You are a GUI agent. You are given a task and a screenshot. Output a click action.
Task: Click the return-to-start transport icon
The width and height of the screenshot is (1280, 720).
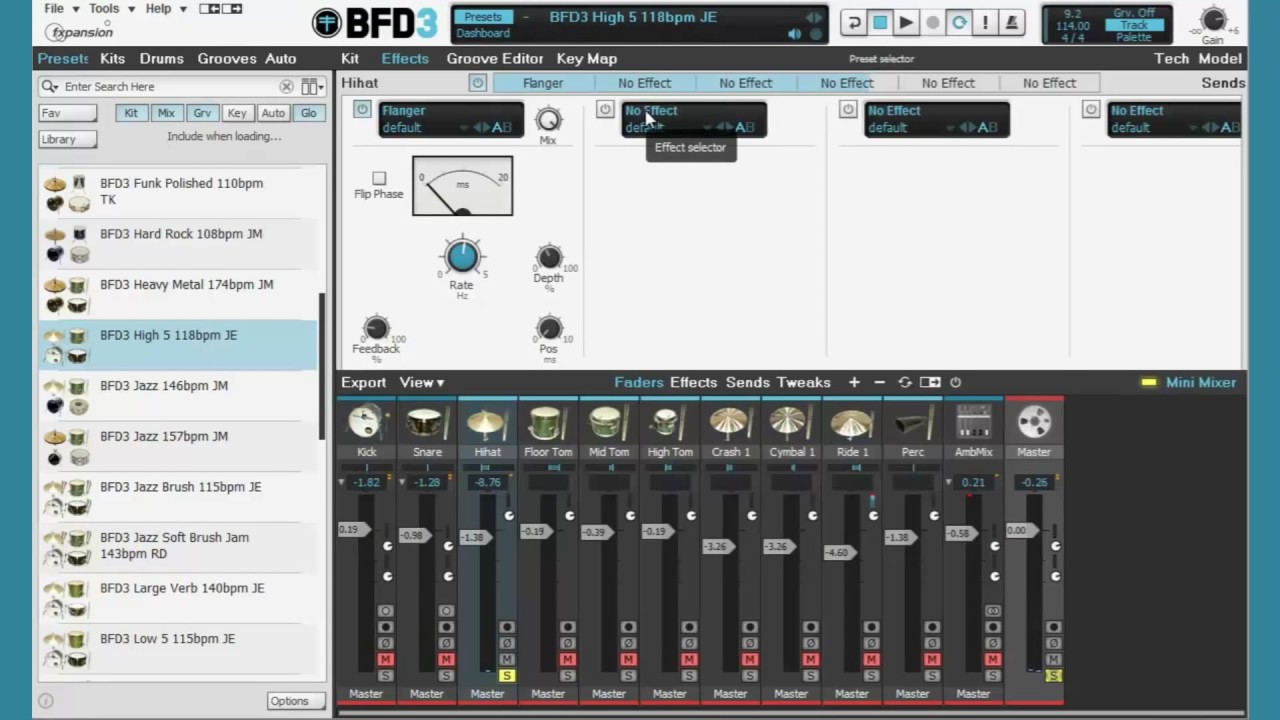pyautogui.click(x=854, y=22)
